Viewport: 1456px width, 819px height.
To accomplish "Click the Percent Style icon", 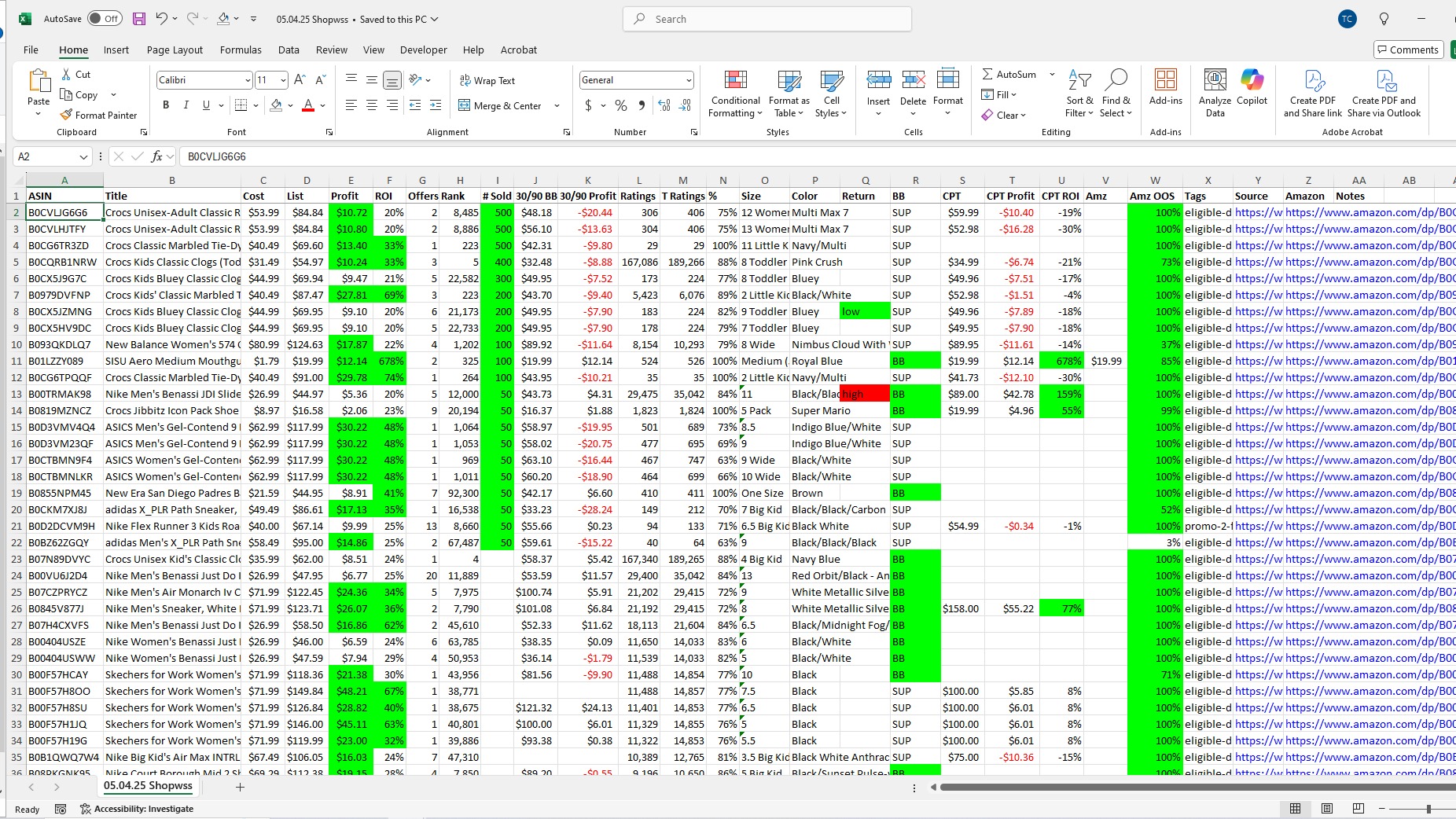I will coord(621,105).
